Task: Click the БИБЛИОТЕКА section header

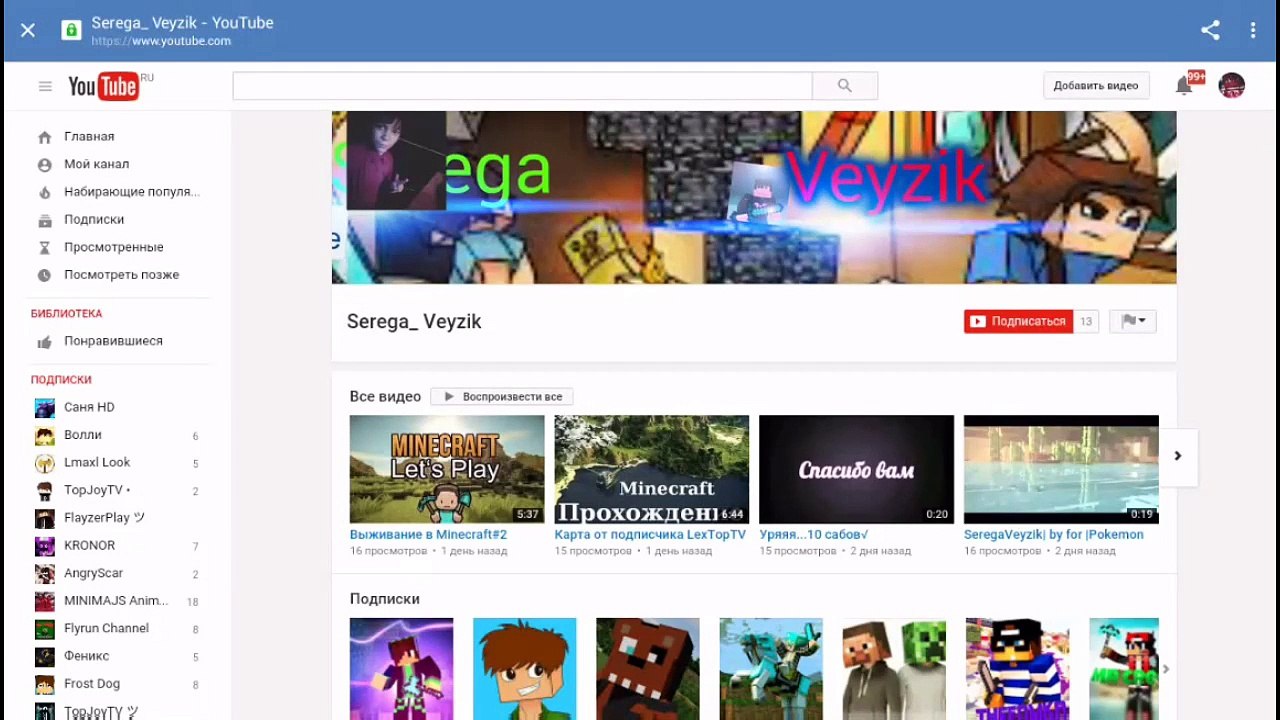Action: [66, 314]
